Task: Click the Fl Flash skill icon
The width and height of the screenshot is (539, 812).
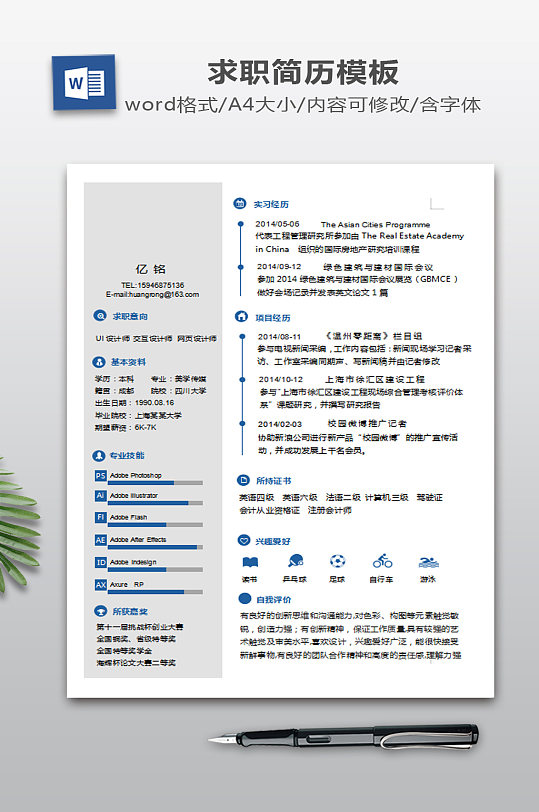Action: click(x=100, y=517)
